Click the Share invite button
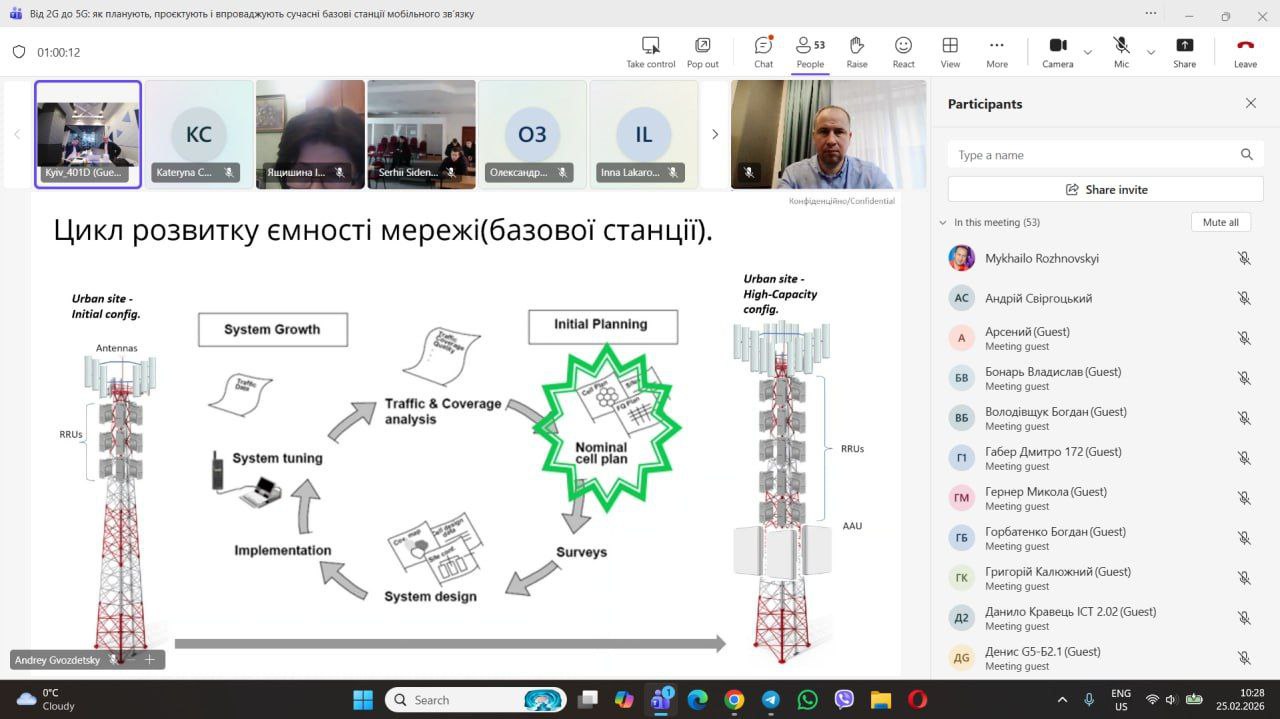The width and height of the screenshot is (1280, 719). click(x=1105, y=189)
